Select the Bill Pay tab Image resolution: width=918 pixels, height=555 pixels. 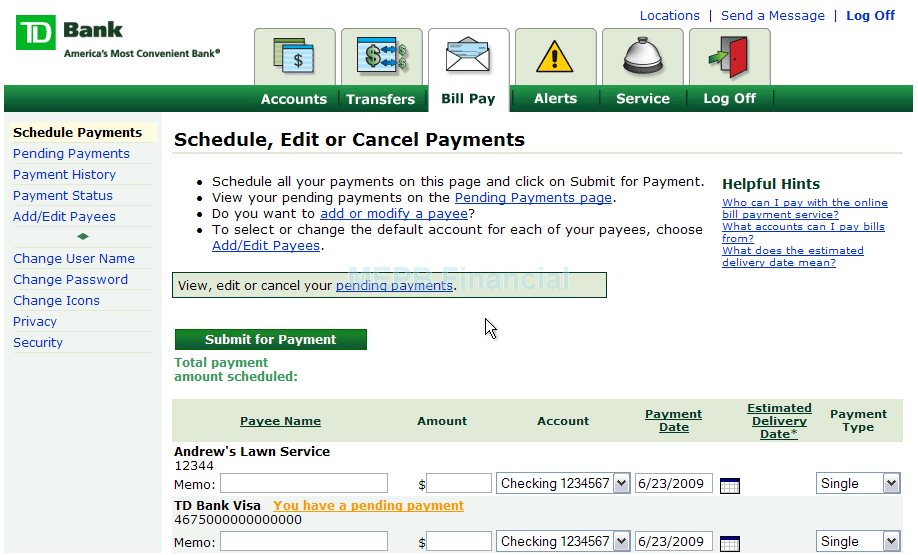[468, 98]
